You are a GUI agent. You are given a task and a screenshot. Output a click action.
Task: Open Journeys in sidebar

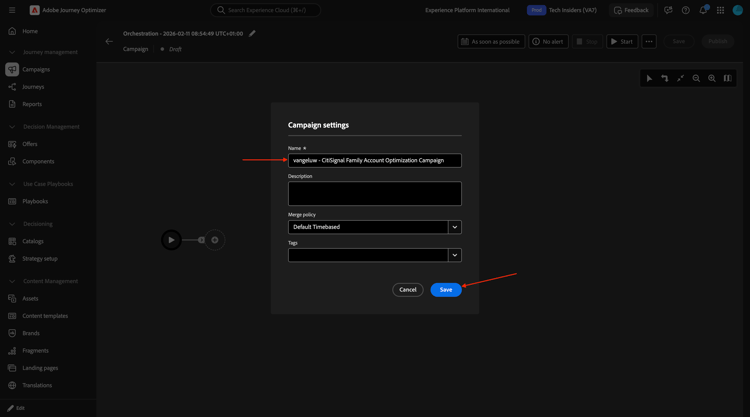point(33,87)
